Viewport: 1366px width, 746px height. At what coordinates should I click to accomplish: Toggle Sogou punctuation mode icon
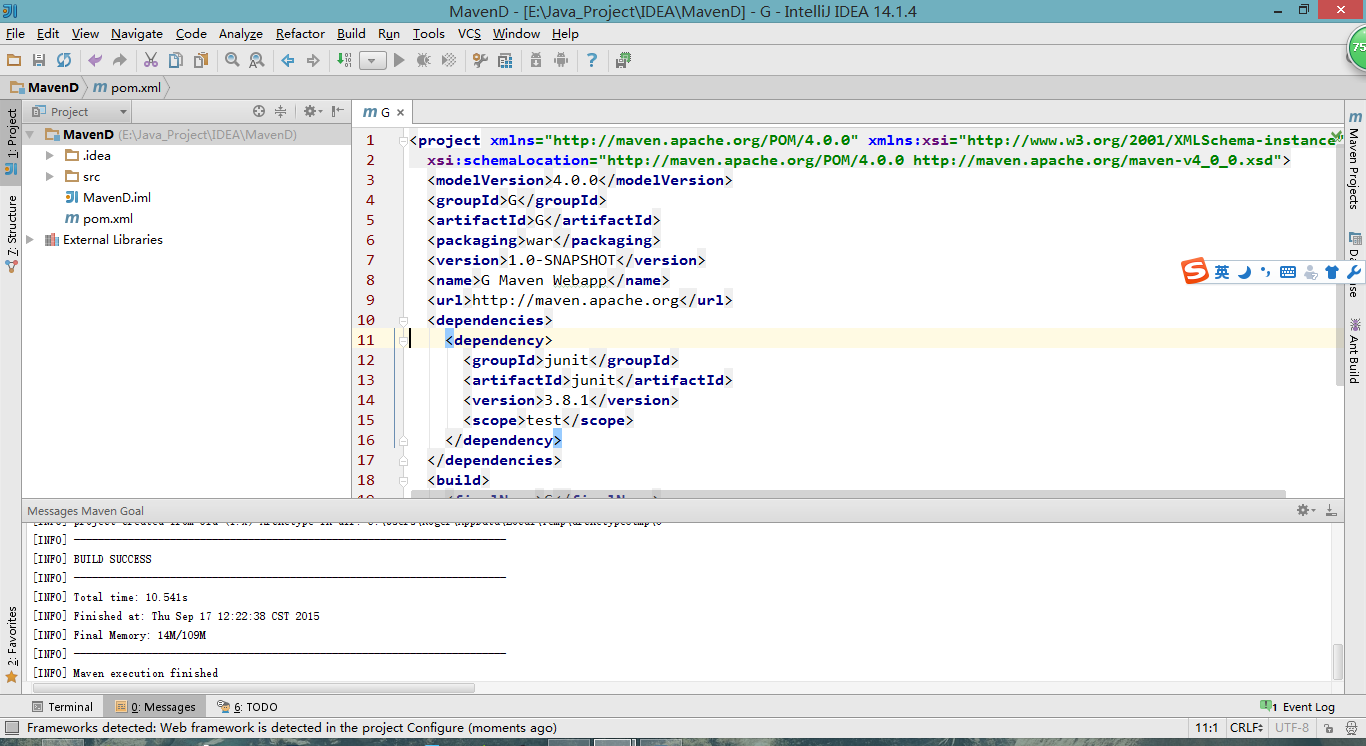(x=1265, y=271)
